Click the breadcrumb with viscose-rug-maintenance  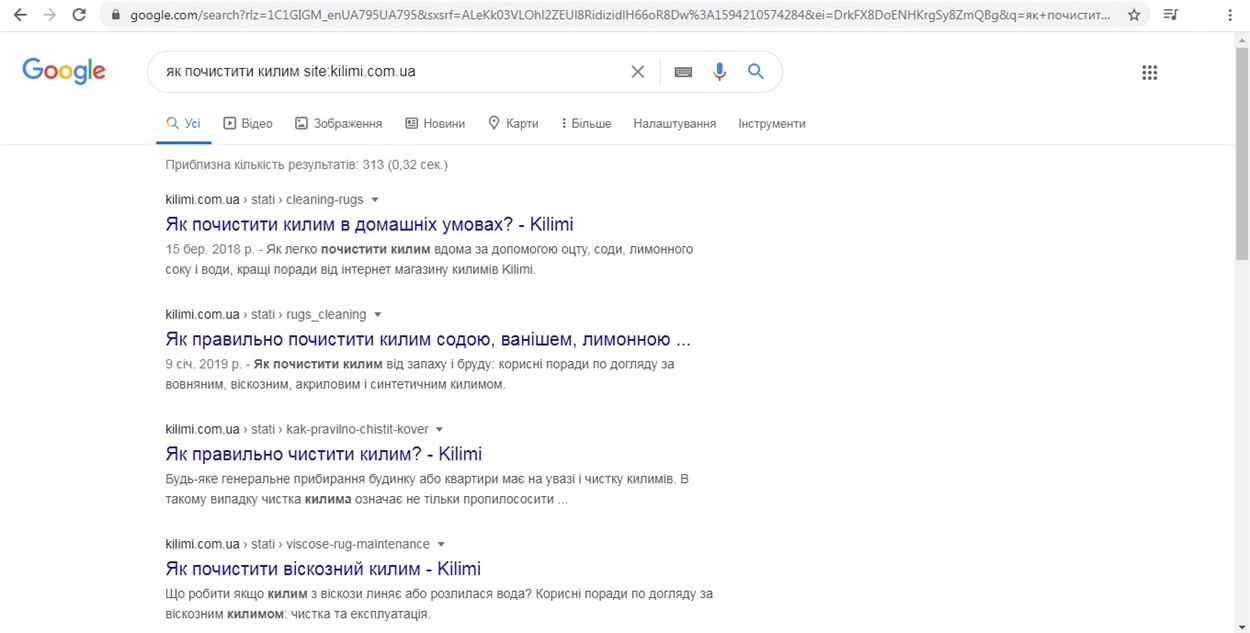click(x=297, y=545)
